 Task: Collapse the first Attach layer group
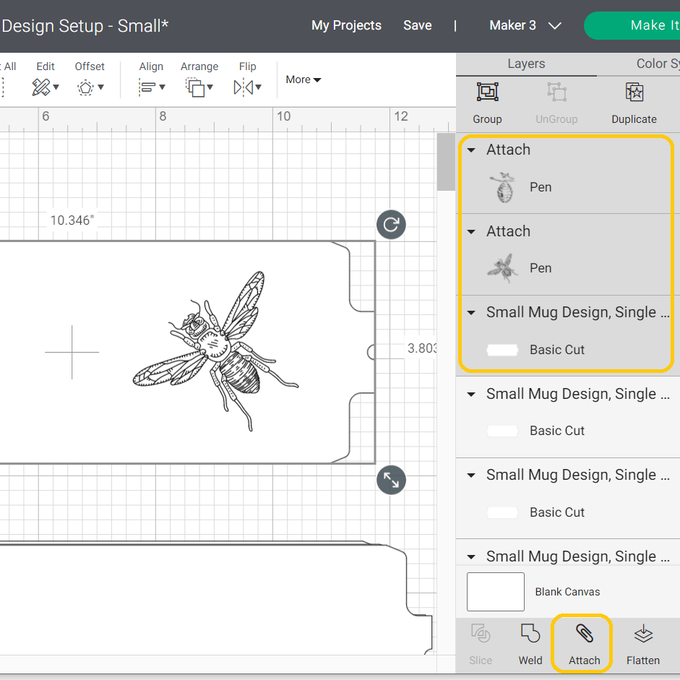click(472, 150)
